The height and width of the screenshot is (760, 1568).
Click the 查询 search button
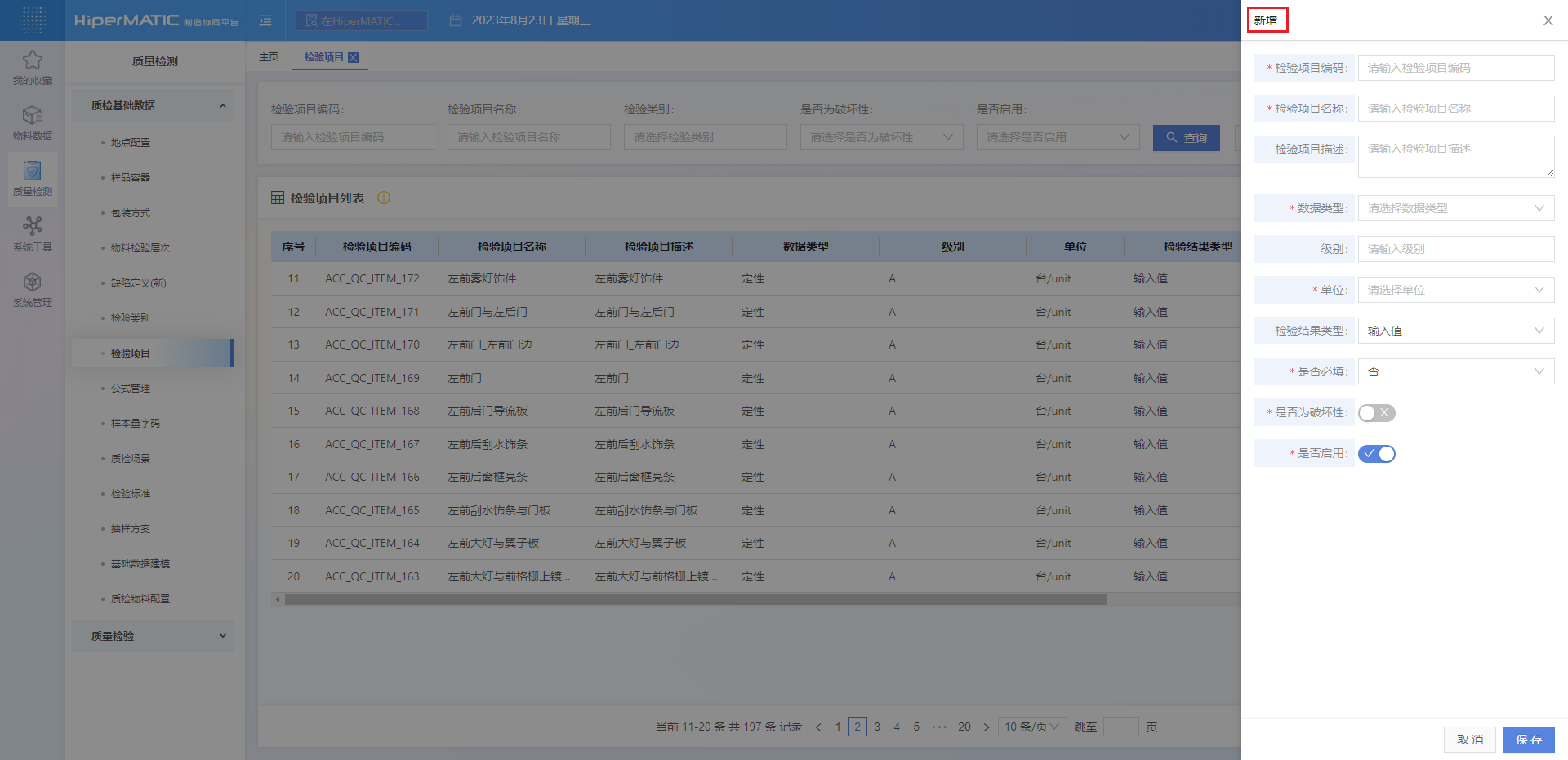[x=1187, y=138]
